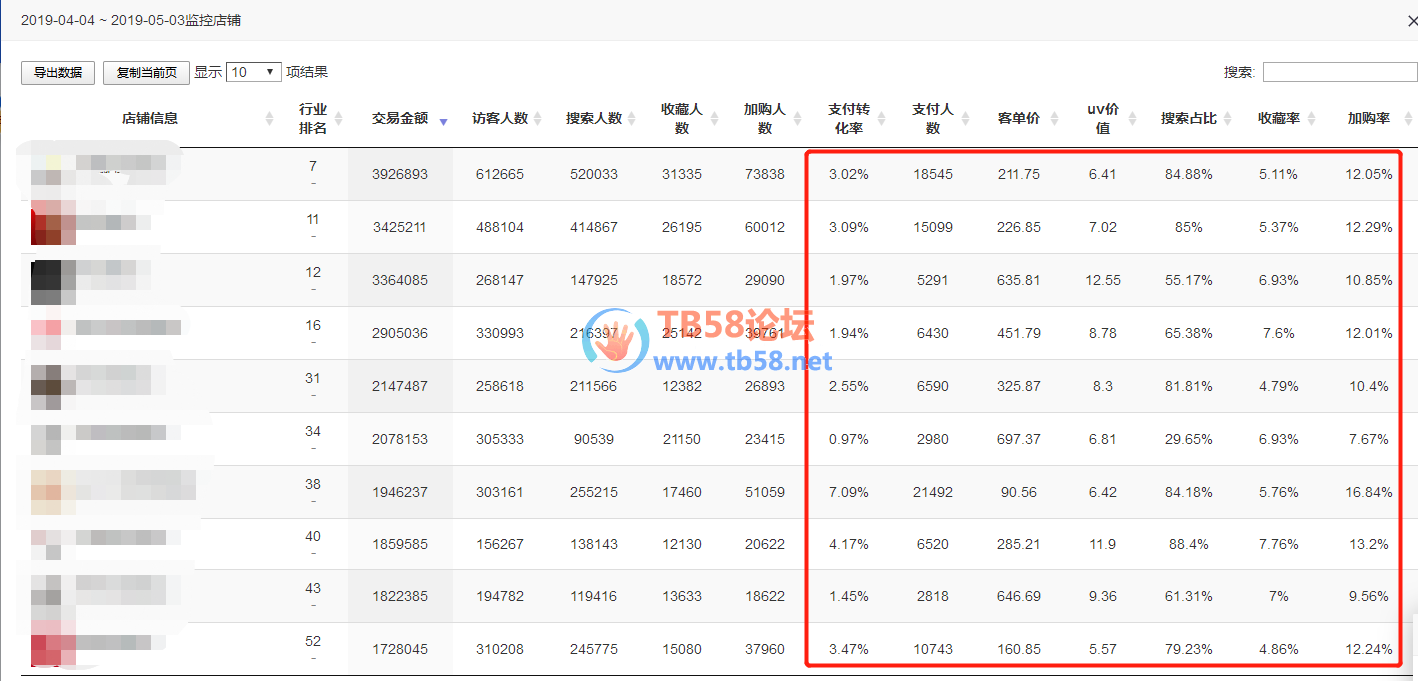Sort by 行业排名 column sort icon
The width and height of the screenshot is (1418, 681).
pyautogui.click(x=338, y=119)
